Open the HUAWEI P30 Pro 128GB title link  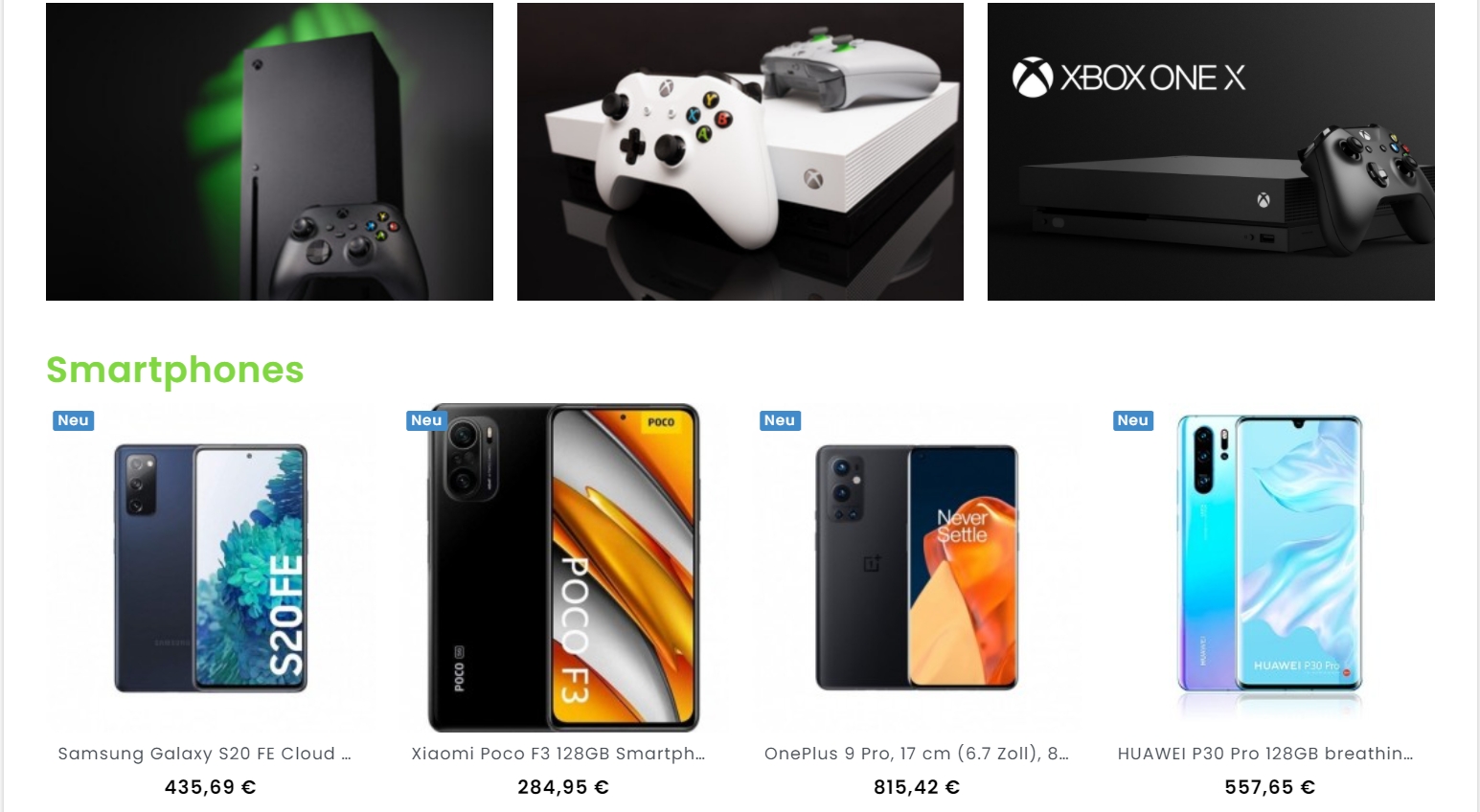(1265, 754)
